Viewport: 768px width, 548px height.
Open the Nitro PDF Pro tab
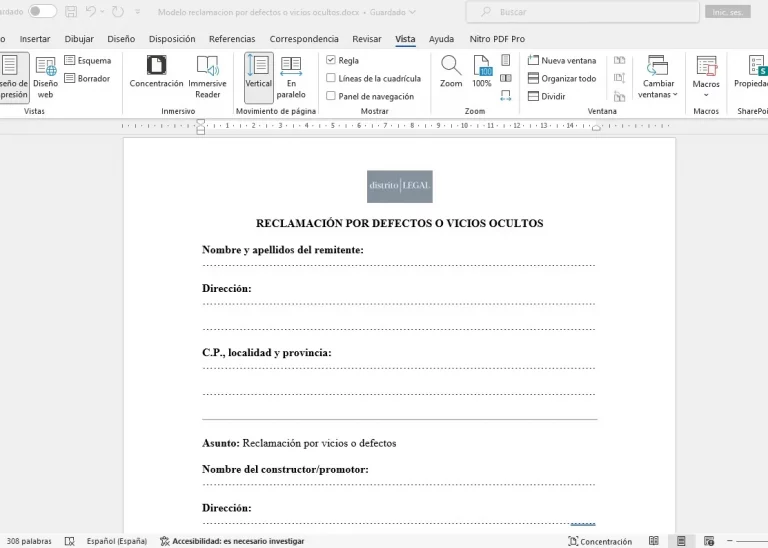[x=497, y=39]
